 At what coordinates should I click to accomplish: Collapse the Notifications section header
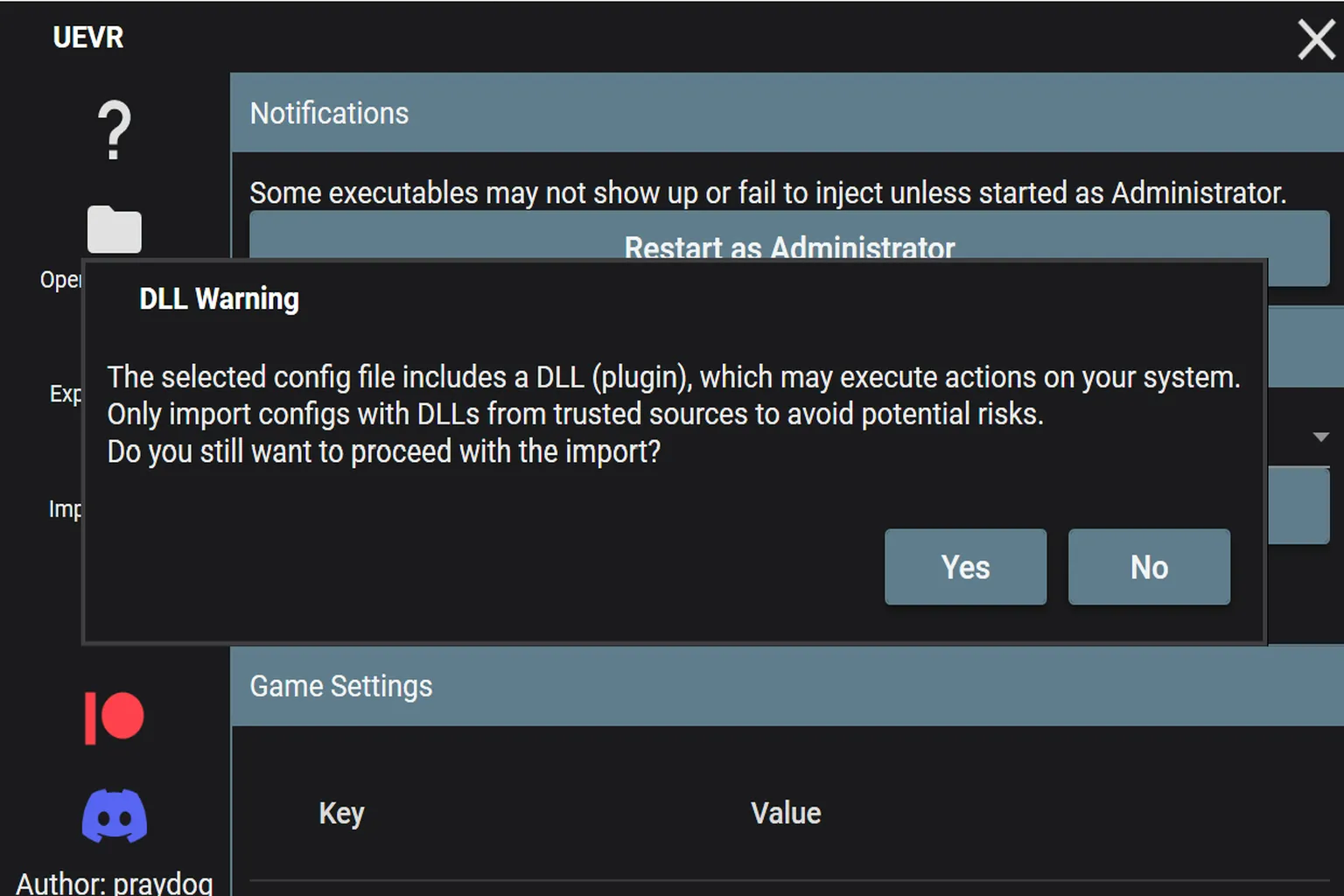pyautogui.click(x=787, y=113)
